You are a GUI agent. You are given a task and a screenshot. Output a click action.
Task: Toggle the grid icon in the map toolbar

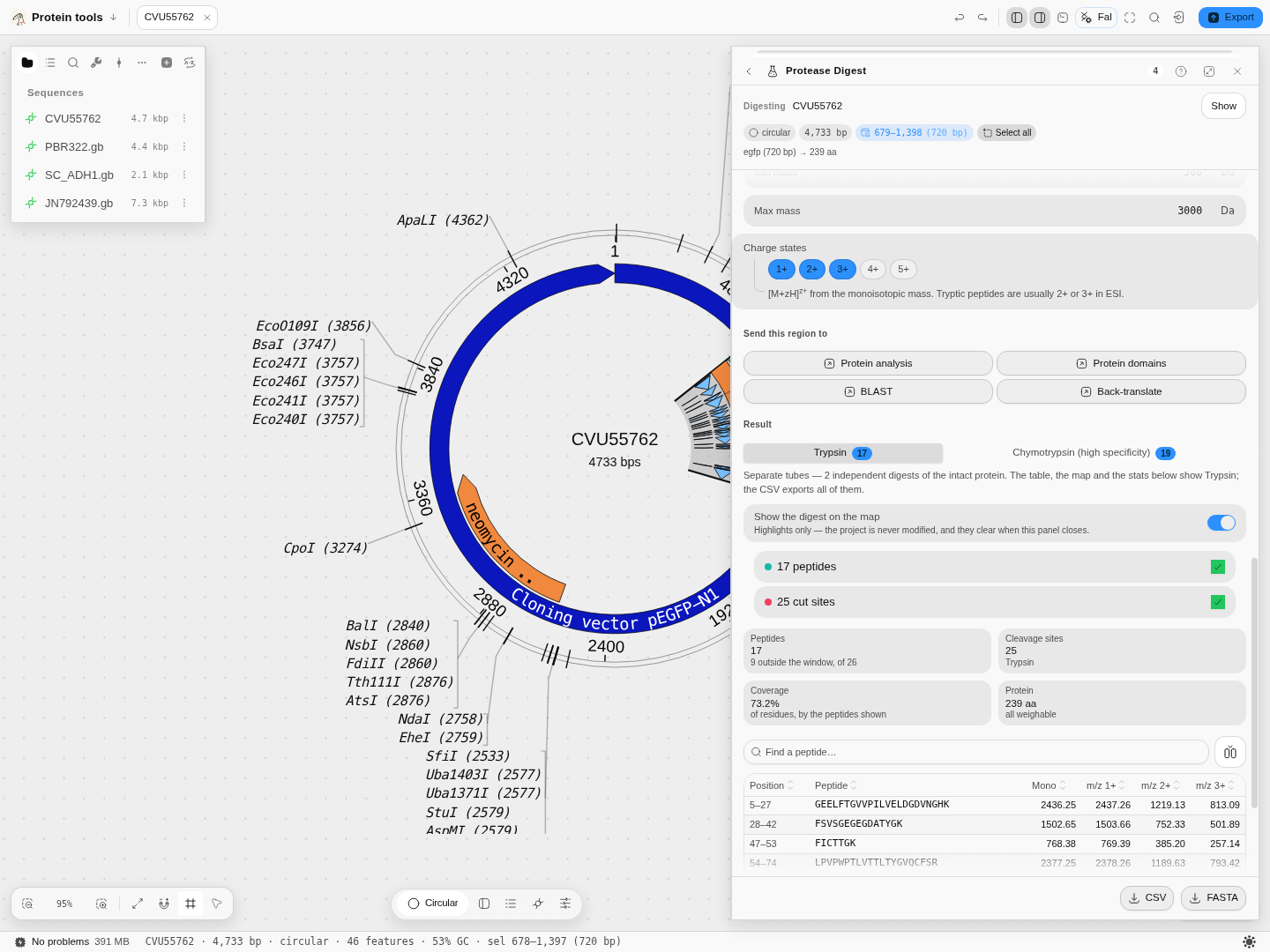pyautogui.click(x=190, y=904)
